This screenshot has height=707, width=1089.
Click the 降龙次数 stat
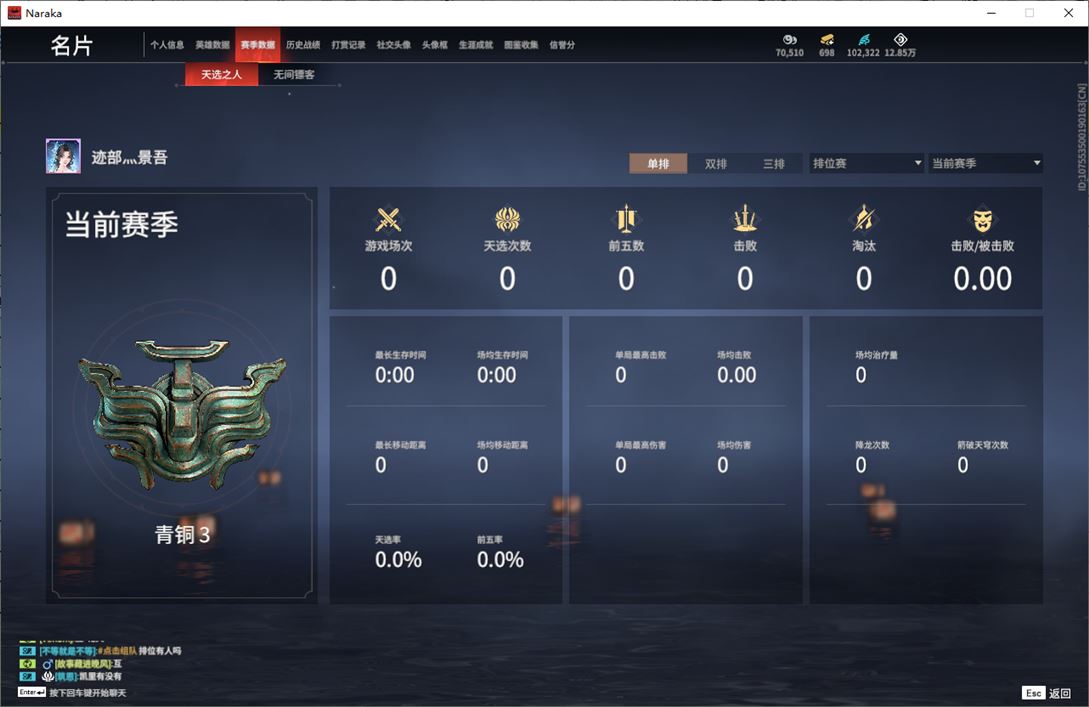point(872,456)
